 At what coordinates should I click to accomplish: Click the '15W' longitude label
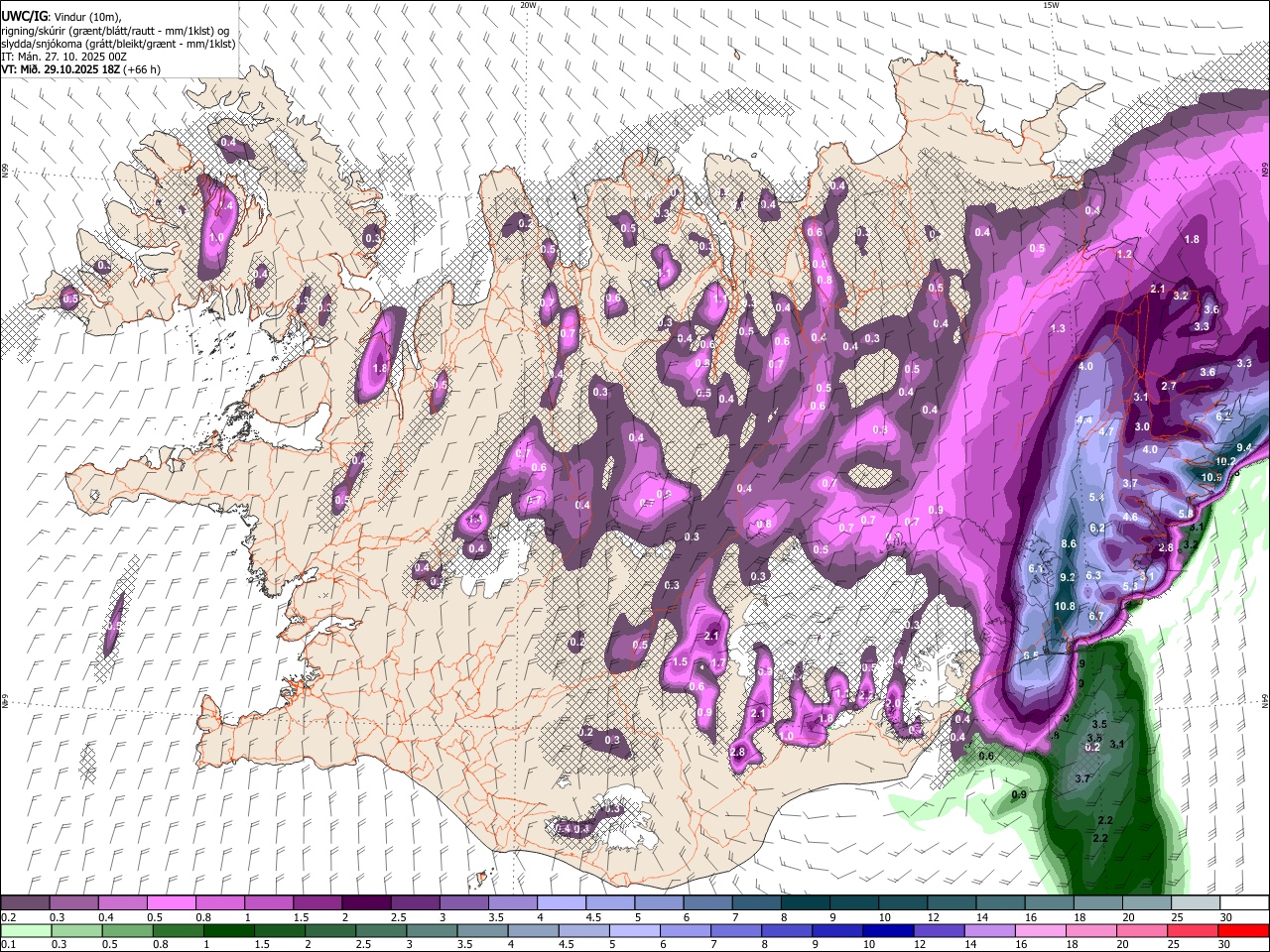(1052, 5)
